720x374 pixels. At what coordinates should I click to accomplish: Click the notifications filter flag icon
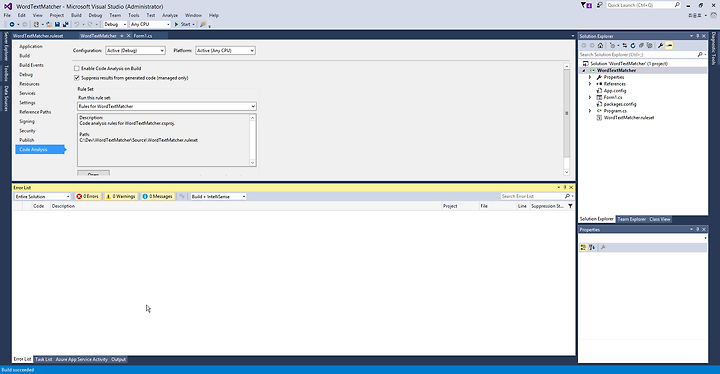585,5
